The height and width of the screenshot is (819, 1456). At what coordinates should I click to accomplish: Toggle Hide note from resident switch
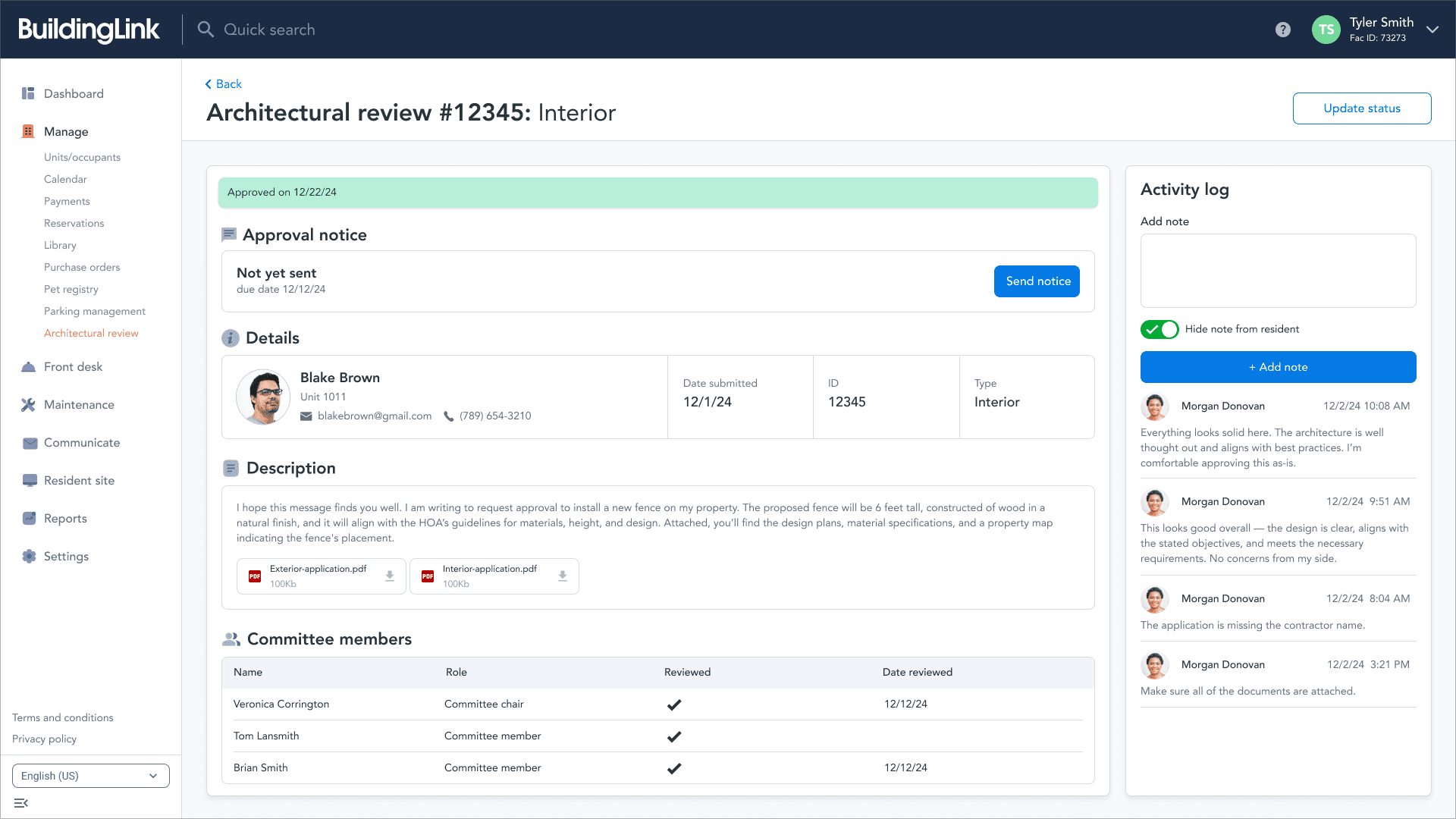coord(1159,329)
